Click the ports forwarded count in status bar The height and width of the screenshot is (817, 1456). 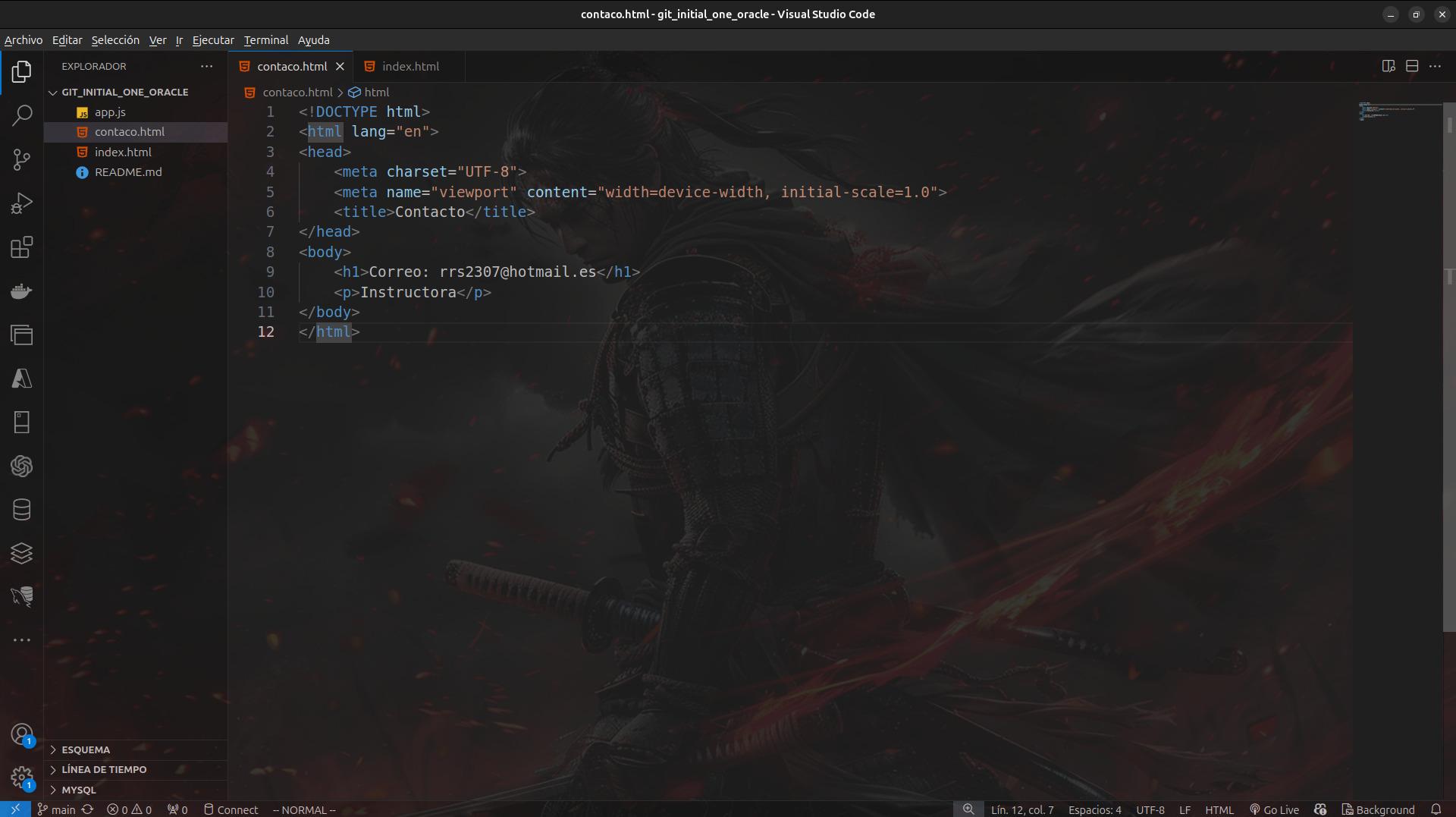click(177, 809)
